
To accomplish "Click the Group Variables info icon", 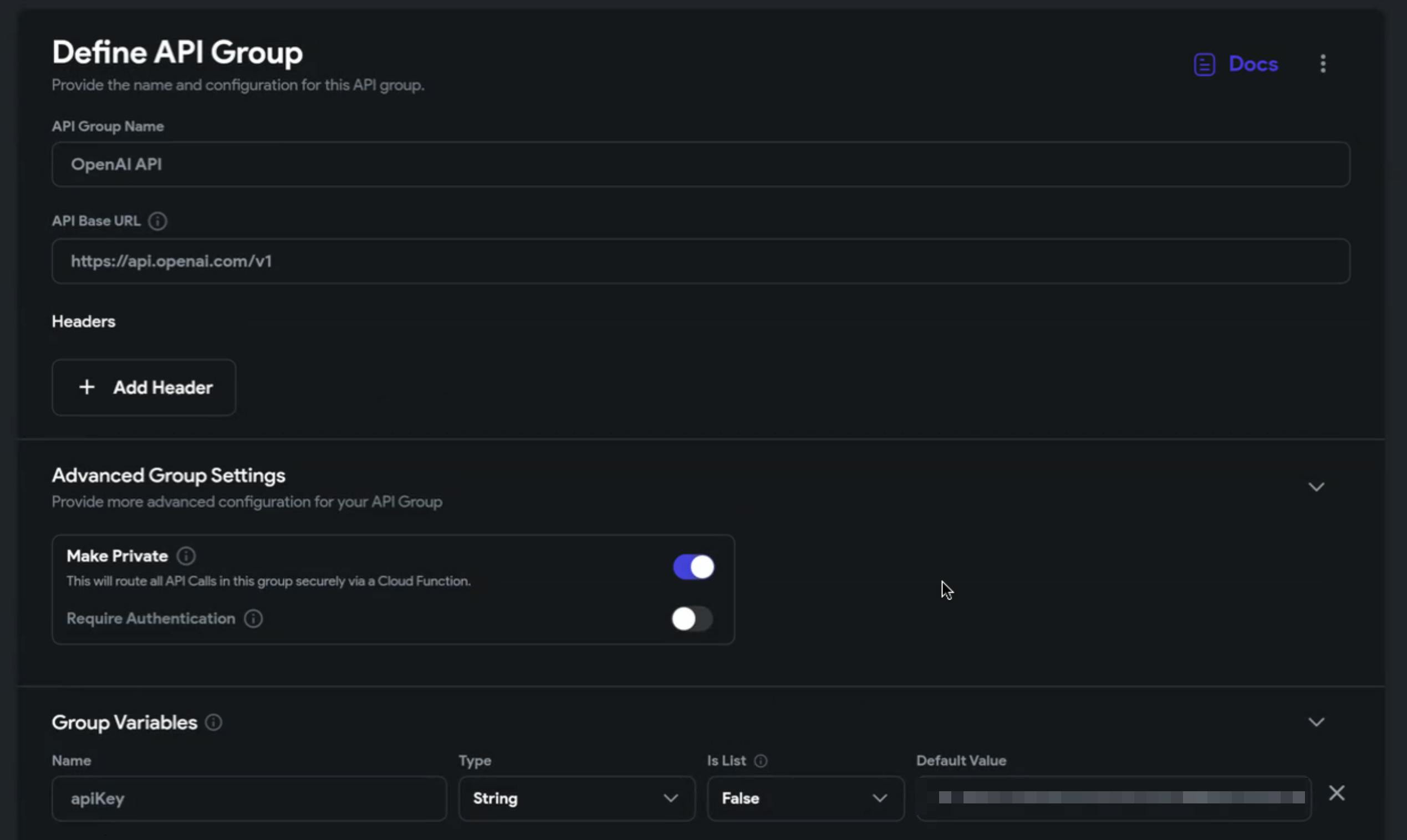I will (x=213, y=723).
